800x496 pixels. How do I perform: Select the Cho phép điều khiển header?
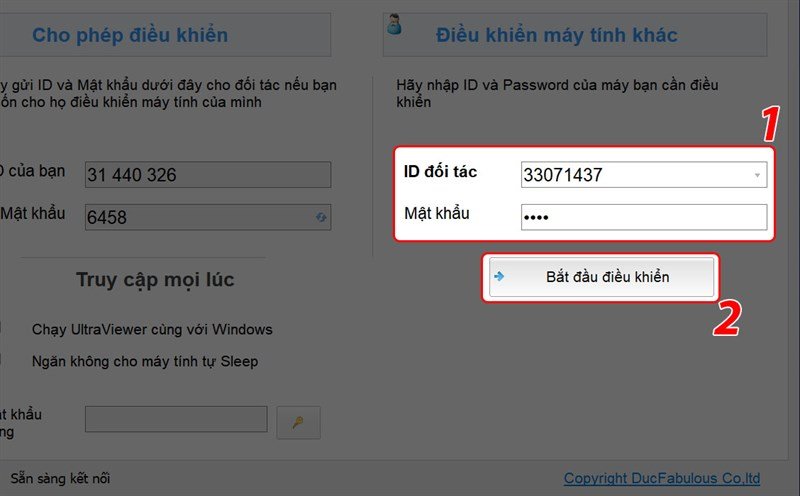point(130,36)
